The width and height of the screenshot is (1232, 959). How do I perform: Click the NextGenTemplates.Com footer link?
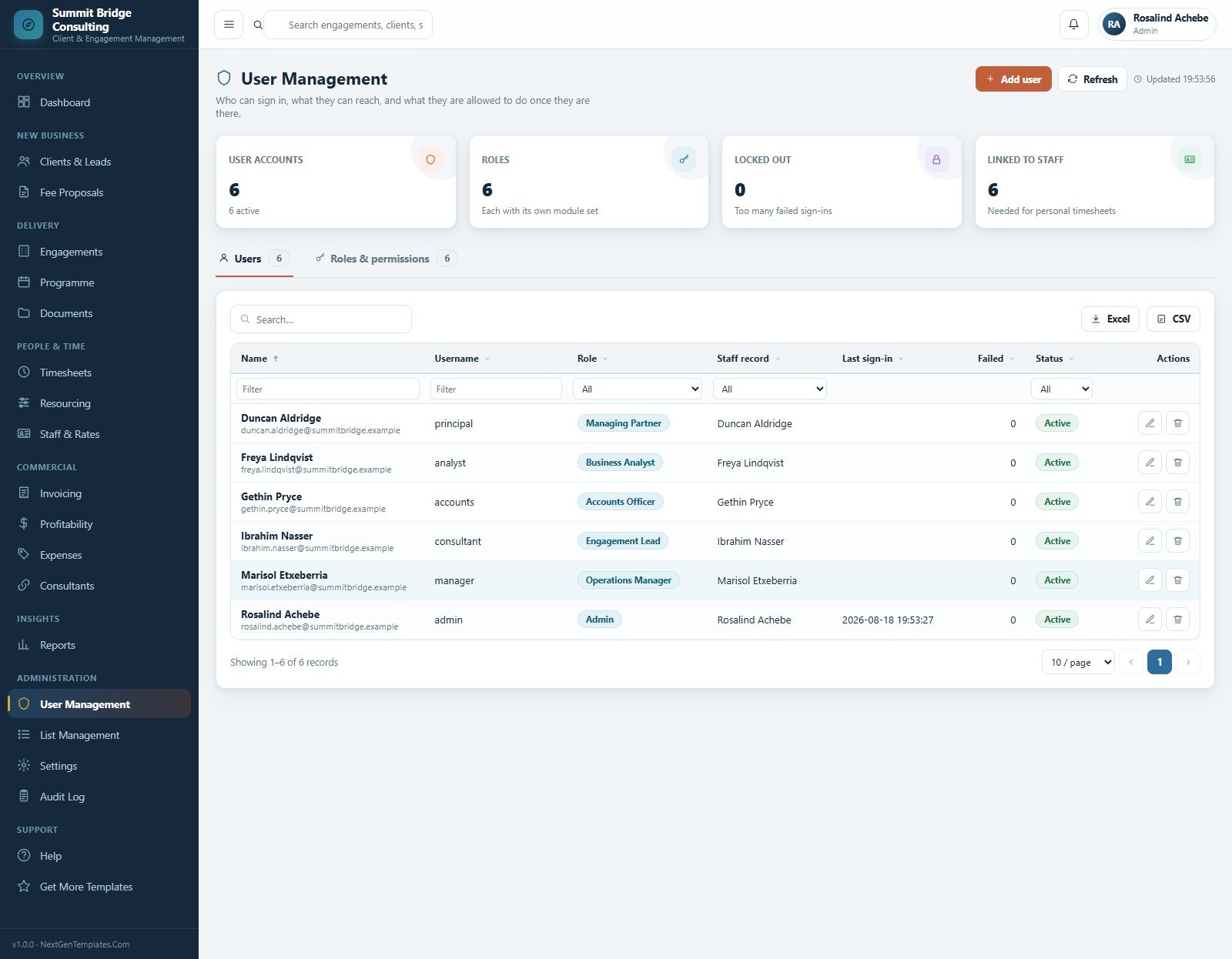pos(85,944)
